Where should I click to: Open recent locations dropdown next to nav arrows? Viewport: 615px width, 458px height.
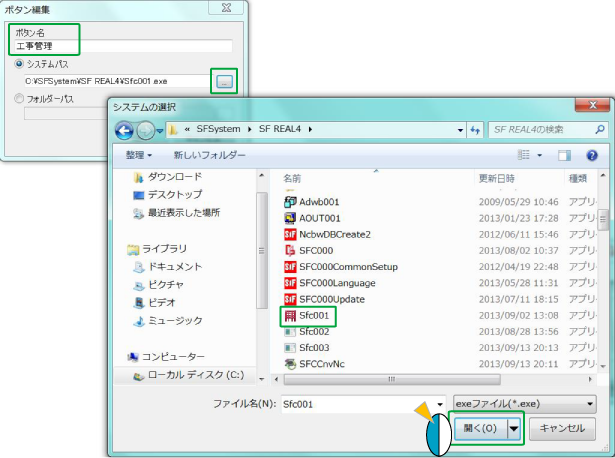click(x=160, y=131)
